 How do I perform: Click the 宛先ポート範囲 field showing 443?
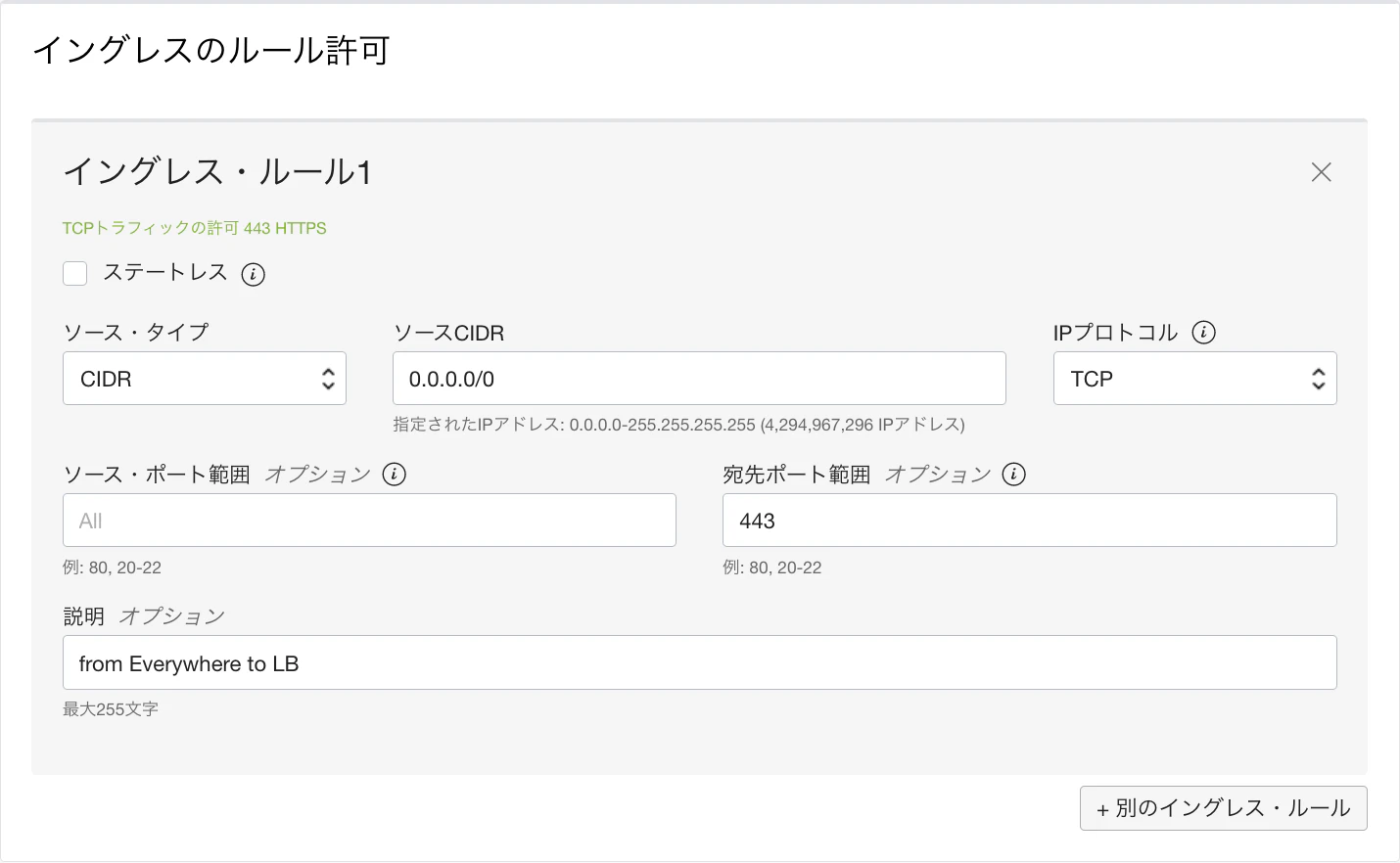tap(1029, 521)
